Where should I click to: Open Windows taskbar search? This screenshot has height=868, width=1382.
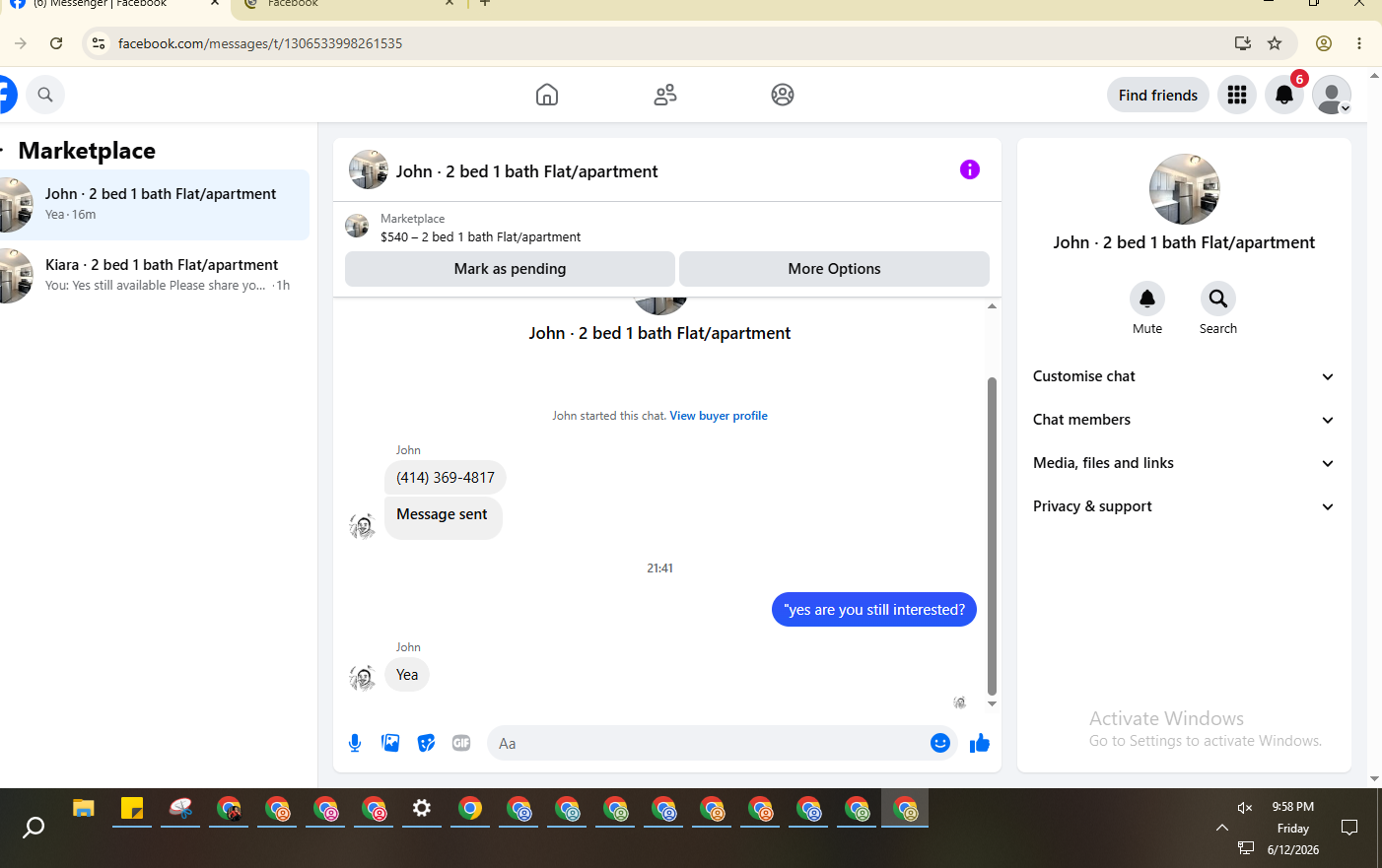tap(34, 827)
